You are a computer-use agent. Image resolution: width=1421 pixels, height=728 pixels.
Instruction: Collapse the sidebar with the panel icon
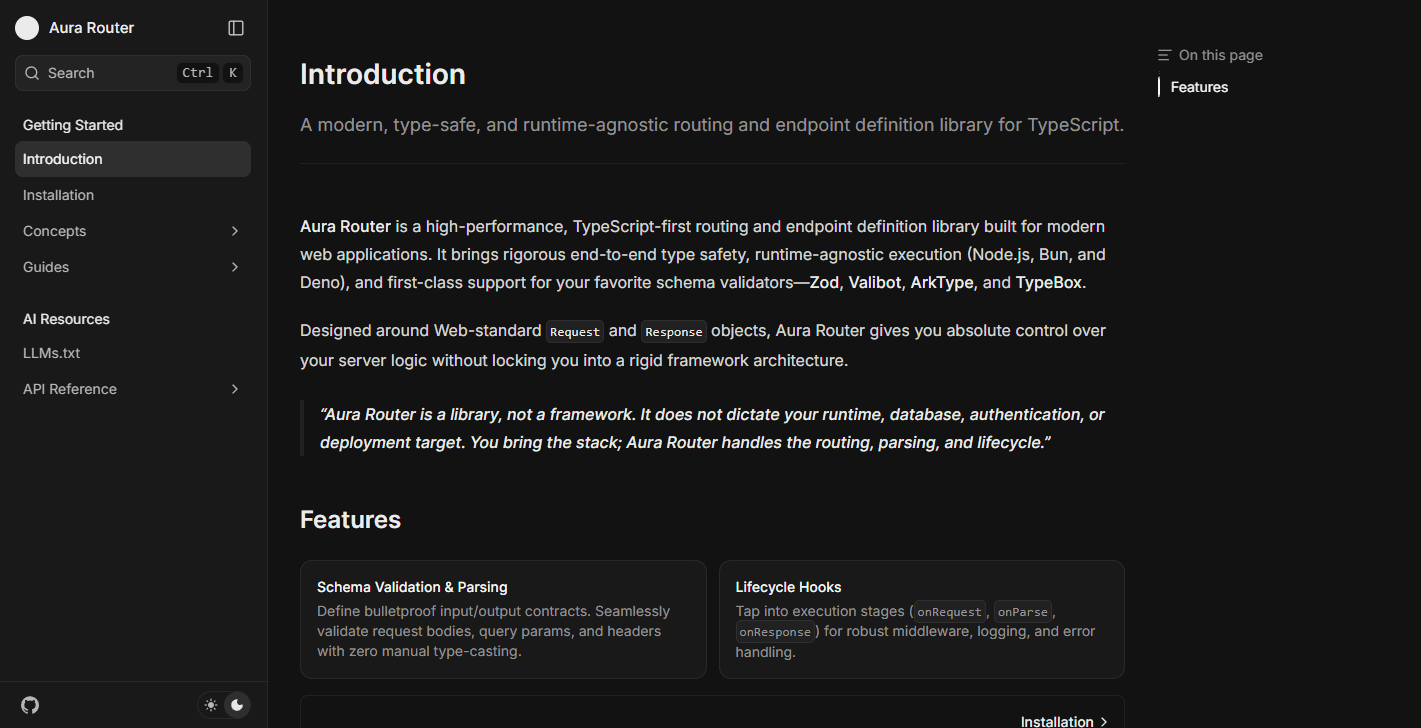coord(236,28)
